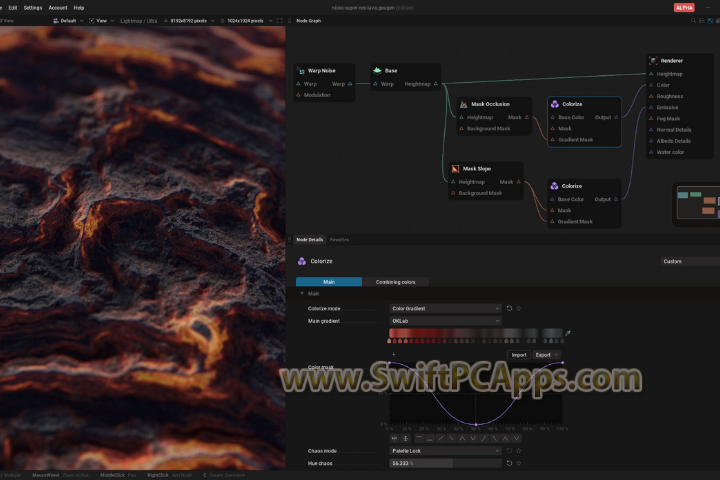
Task: Switch node graph to list view icon
Action: (x=702, y=21)
